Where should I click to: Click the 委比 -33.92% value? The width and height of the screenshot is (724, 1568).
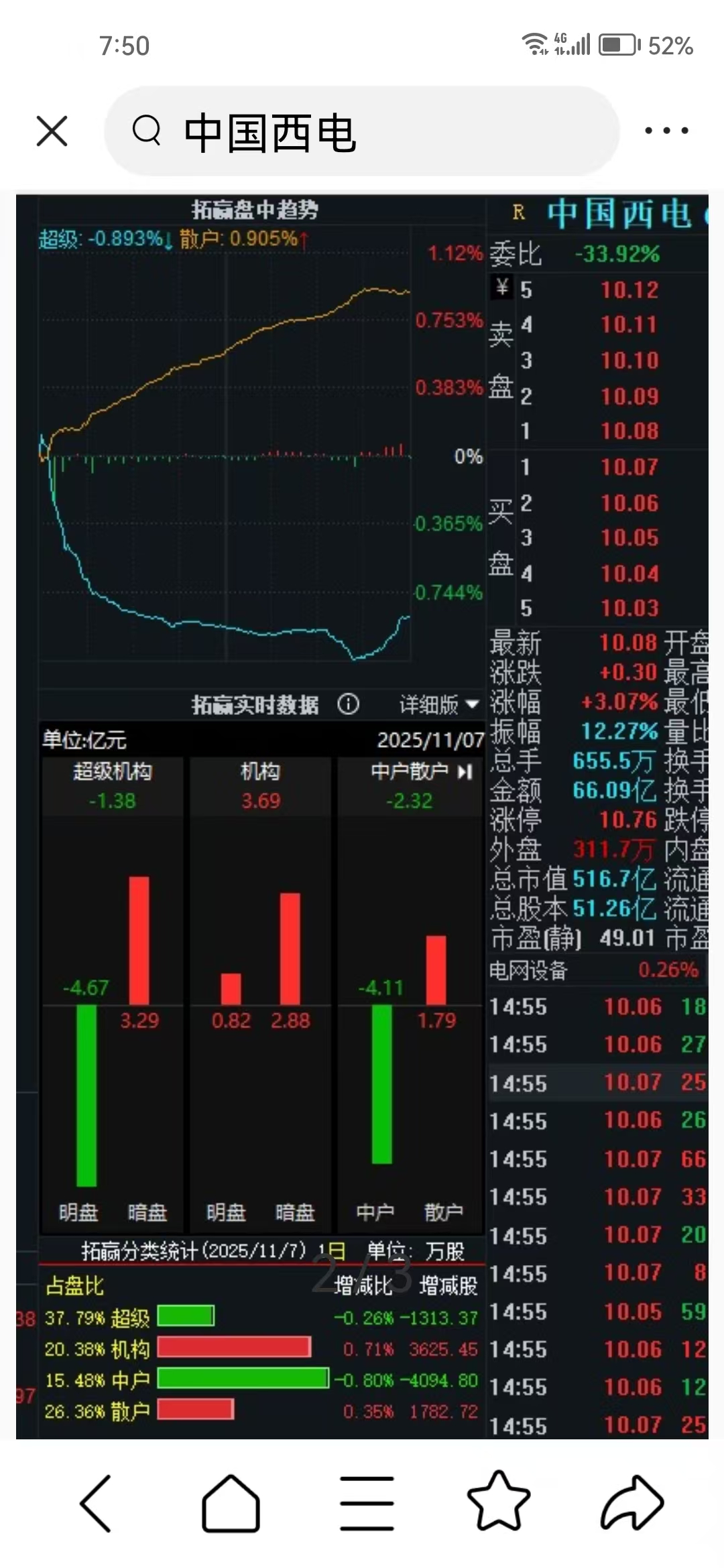[617, 254]
